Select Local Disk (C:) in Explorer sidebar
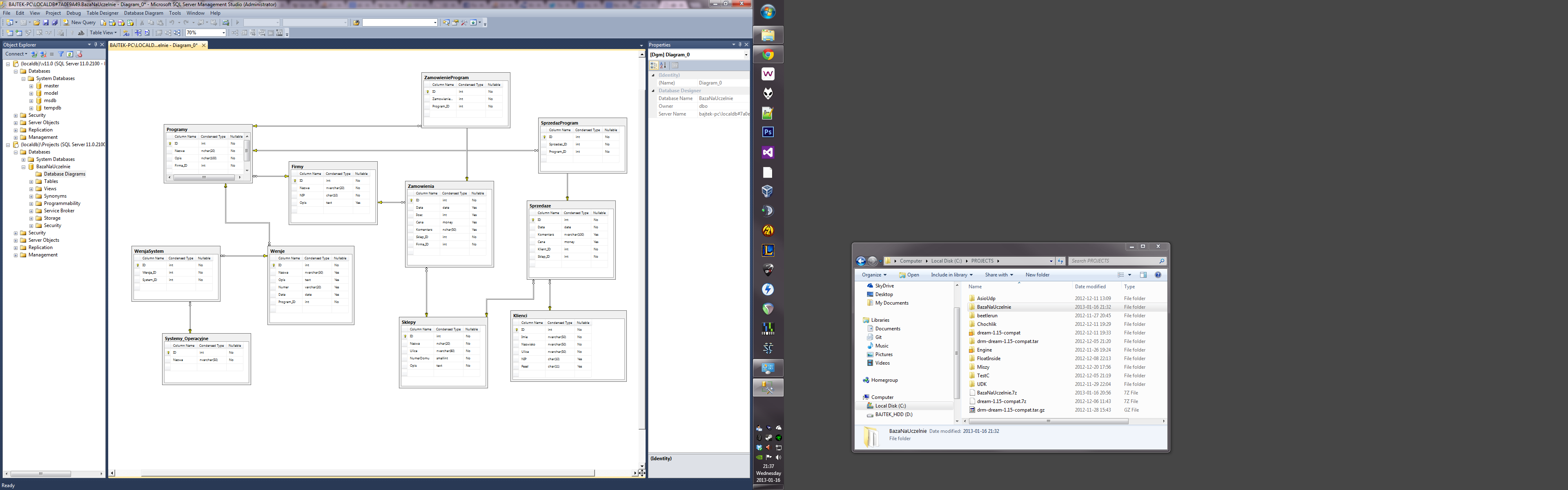 [890, 406]
